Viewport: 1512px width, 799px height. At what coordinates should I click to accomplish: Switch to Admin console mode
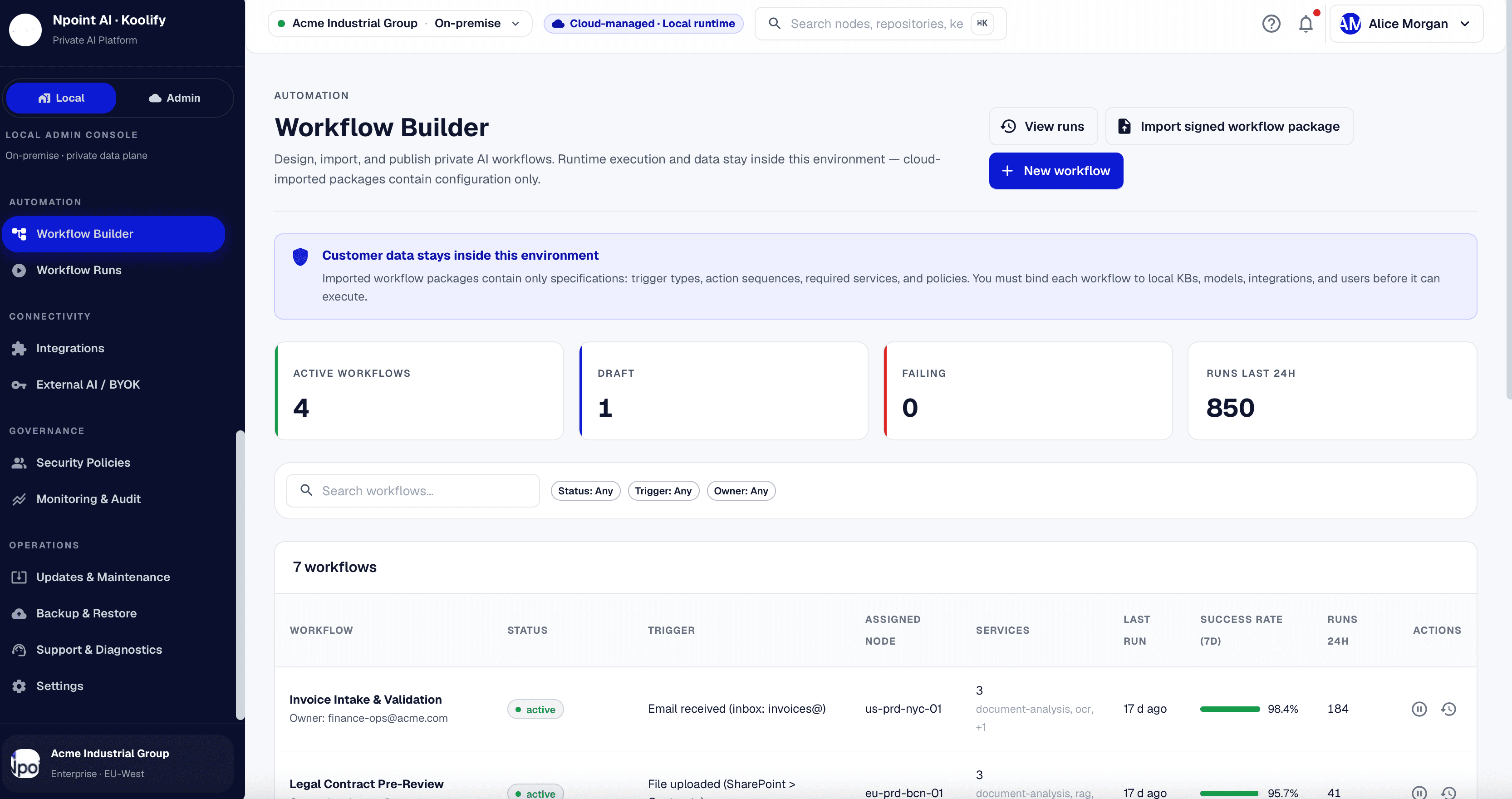tap(175, 98)
